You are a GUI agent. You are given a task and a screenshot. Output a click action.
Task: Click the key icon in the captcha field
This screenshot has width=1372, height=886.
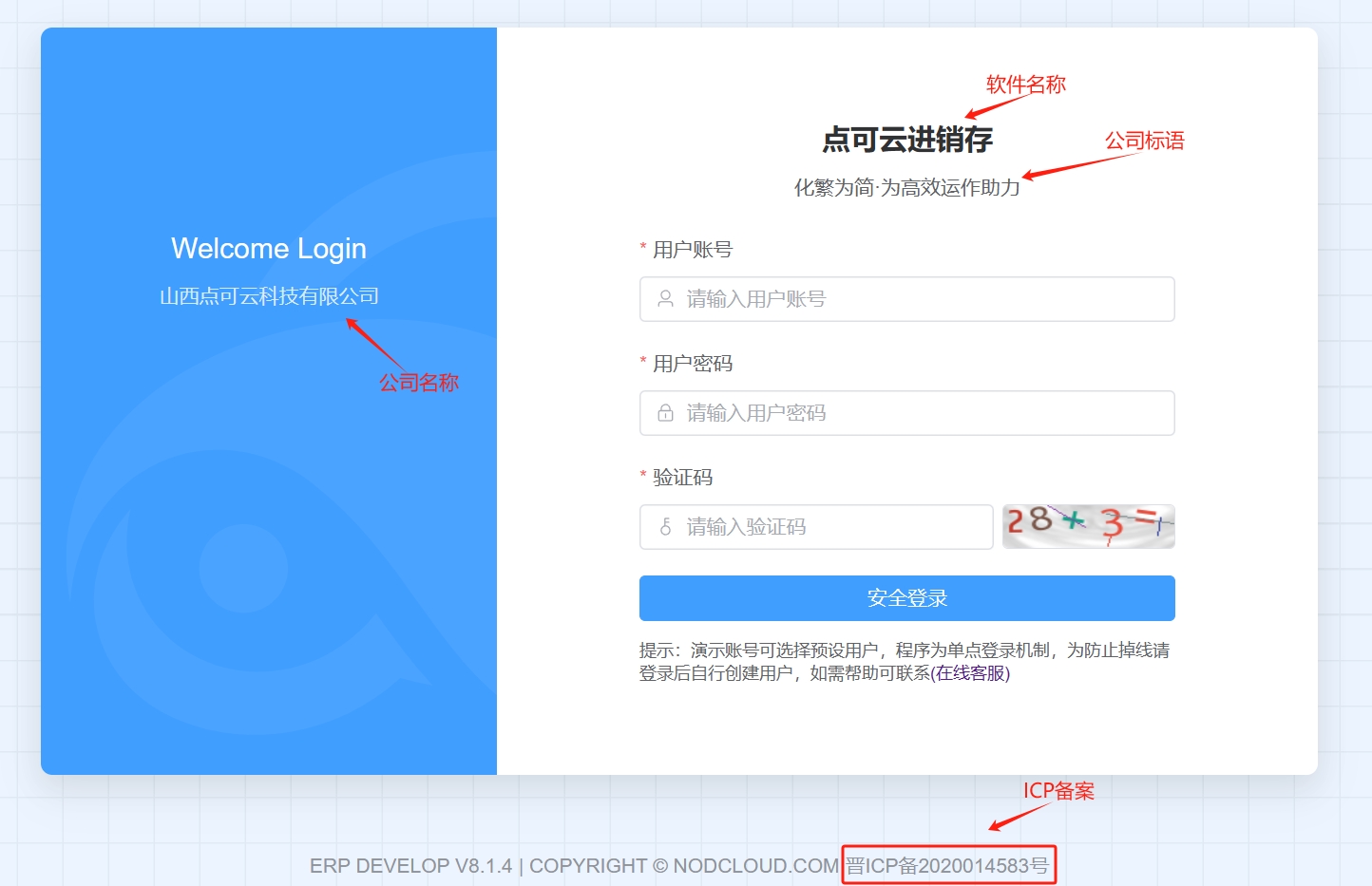(x=666, y=527)
